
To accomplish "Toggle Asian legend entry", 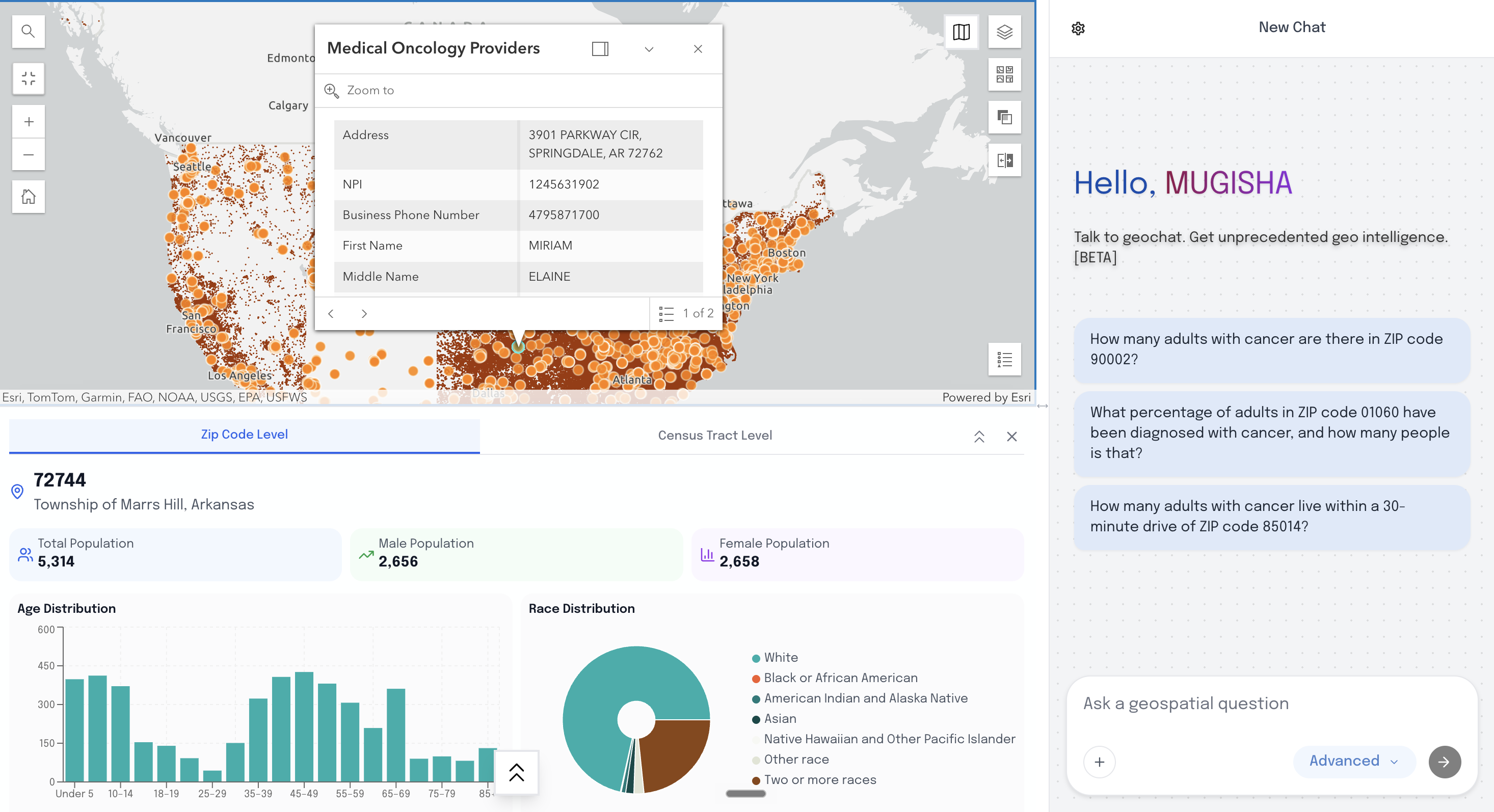I will (x=773, y=719).
